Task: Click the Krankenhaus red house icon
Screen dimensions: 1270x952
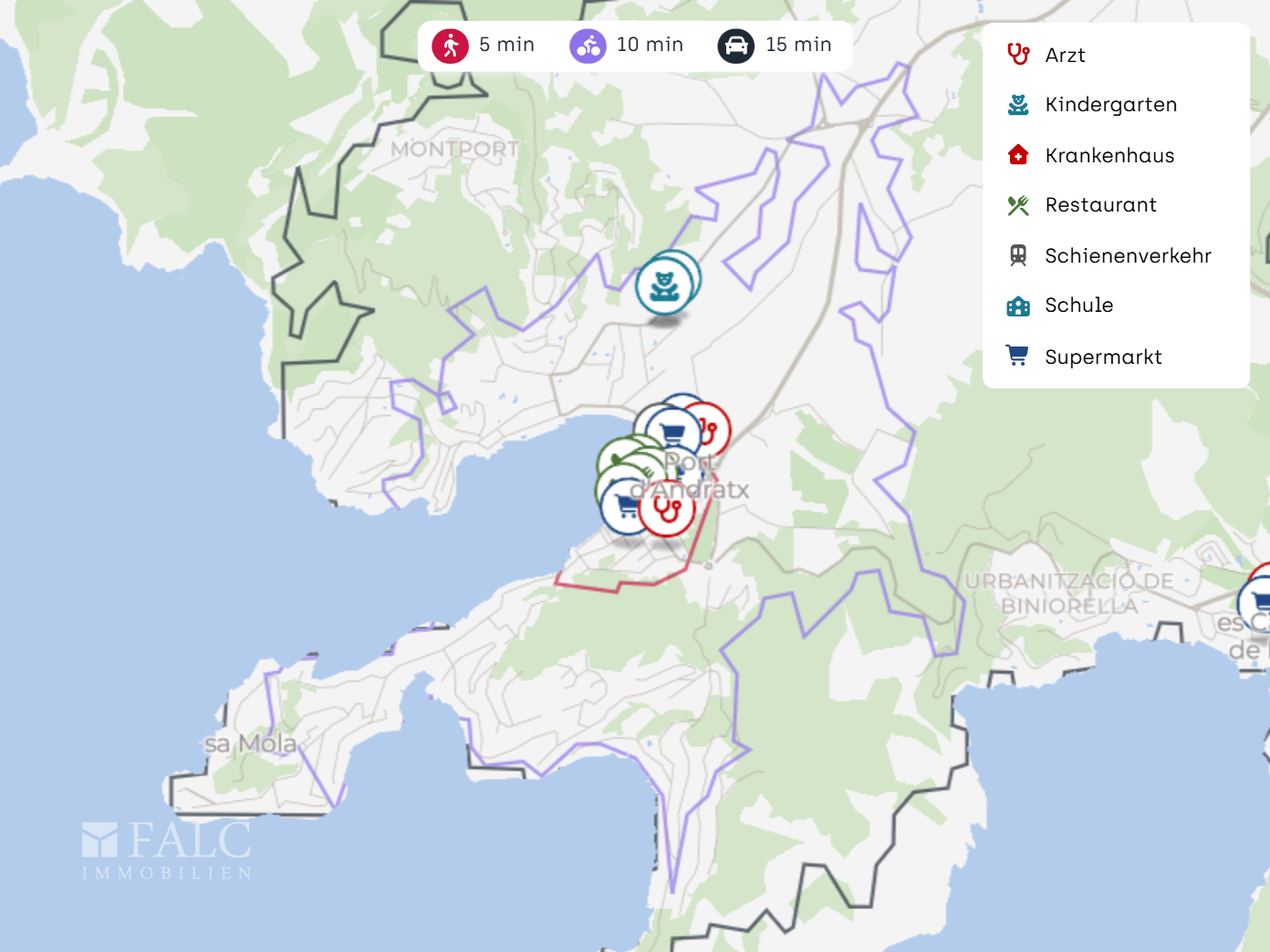Action: point(1018,155)
